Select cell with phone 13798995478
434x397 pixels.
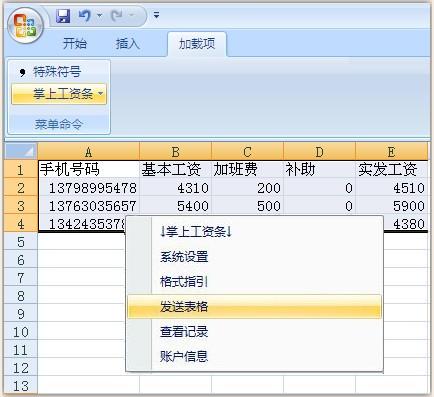[89, 188]
